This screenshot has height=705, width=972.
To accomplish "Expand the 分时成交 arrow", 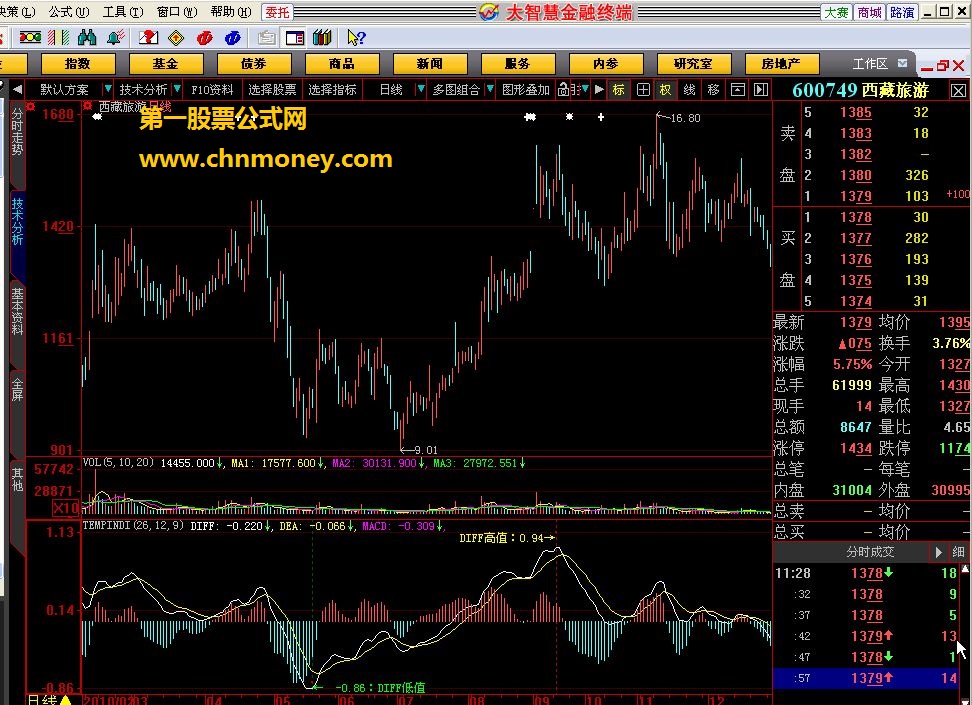I will [x=939, y=552].
